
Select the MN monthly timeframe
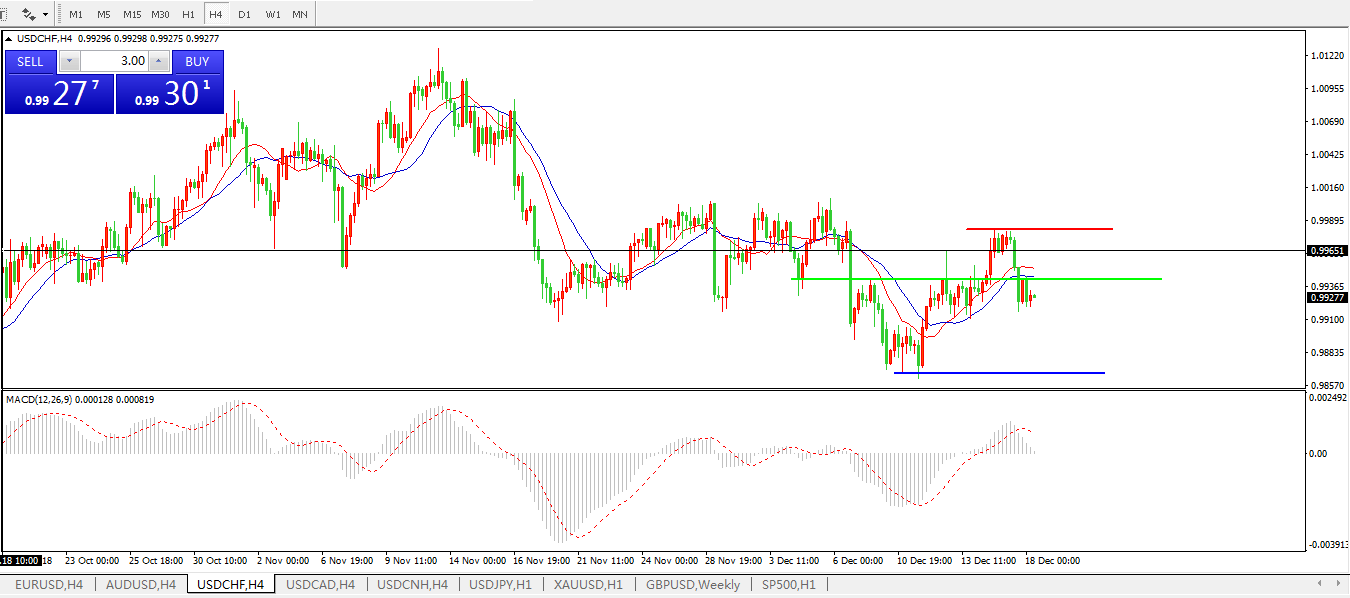[x=300, y=15]
